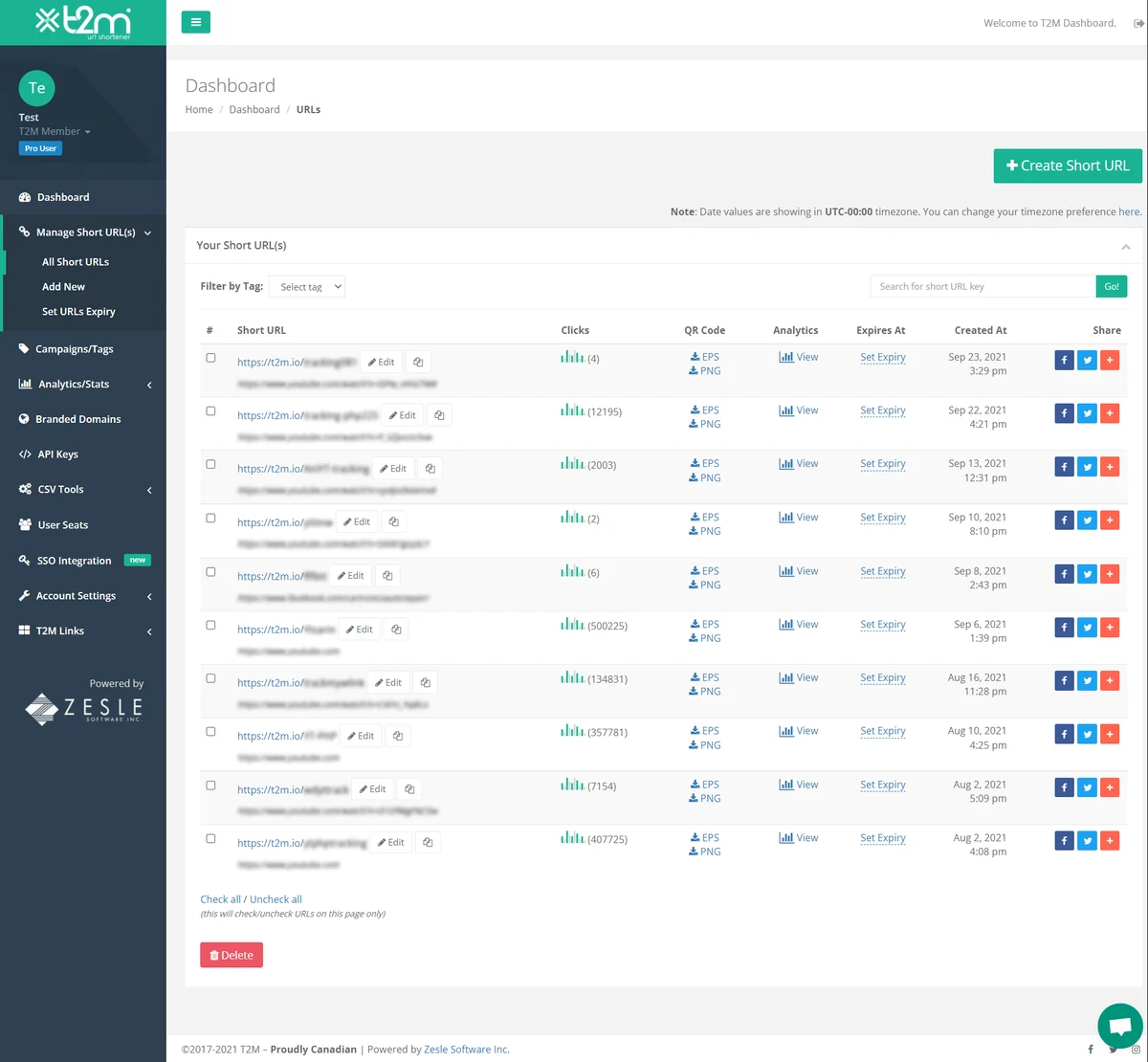The image size is (1148, 1062).
Task: Click the hamburger menu icon at the top
Action: (195, 20)
